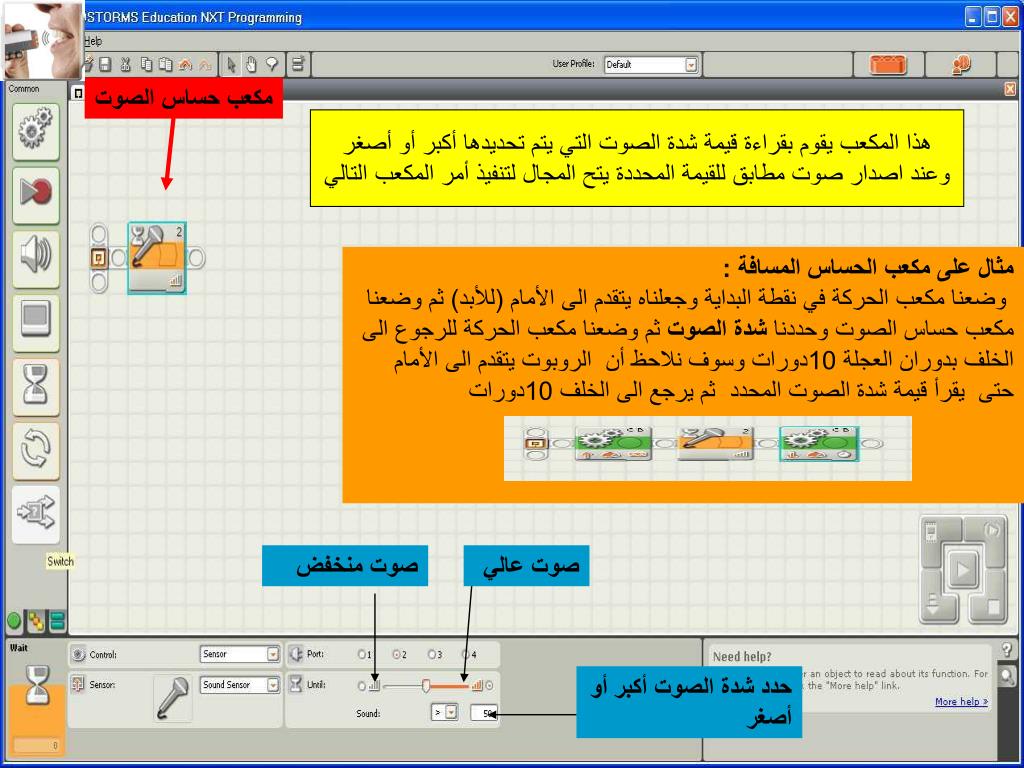Screen dimensions: 1024x768
Task: Click the orange figure icon beside the brick
Action: click(x=961, y=64)
